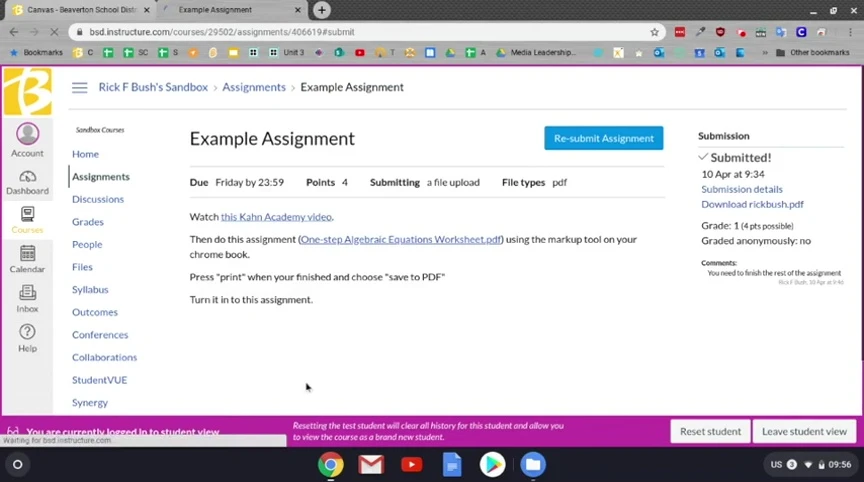
Task: Expand the hidden bookmarks chevron
Action: pyautogui.click(x=765, y=52)
